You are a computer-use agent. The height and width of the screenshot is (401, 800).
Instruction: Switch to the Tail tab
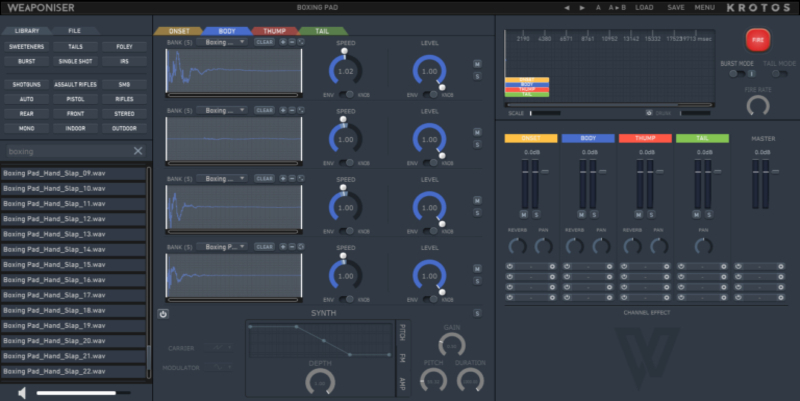click(322, 31)
